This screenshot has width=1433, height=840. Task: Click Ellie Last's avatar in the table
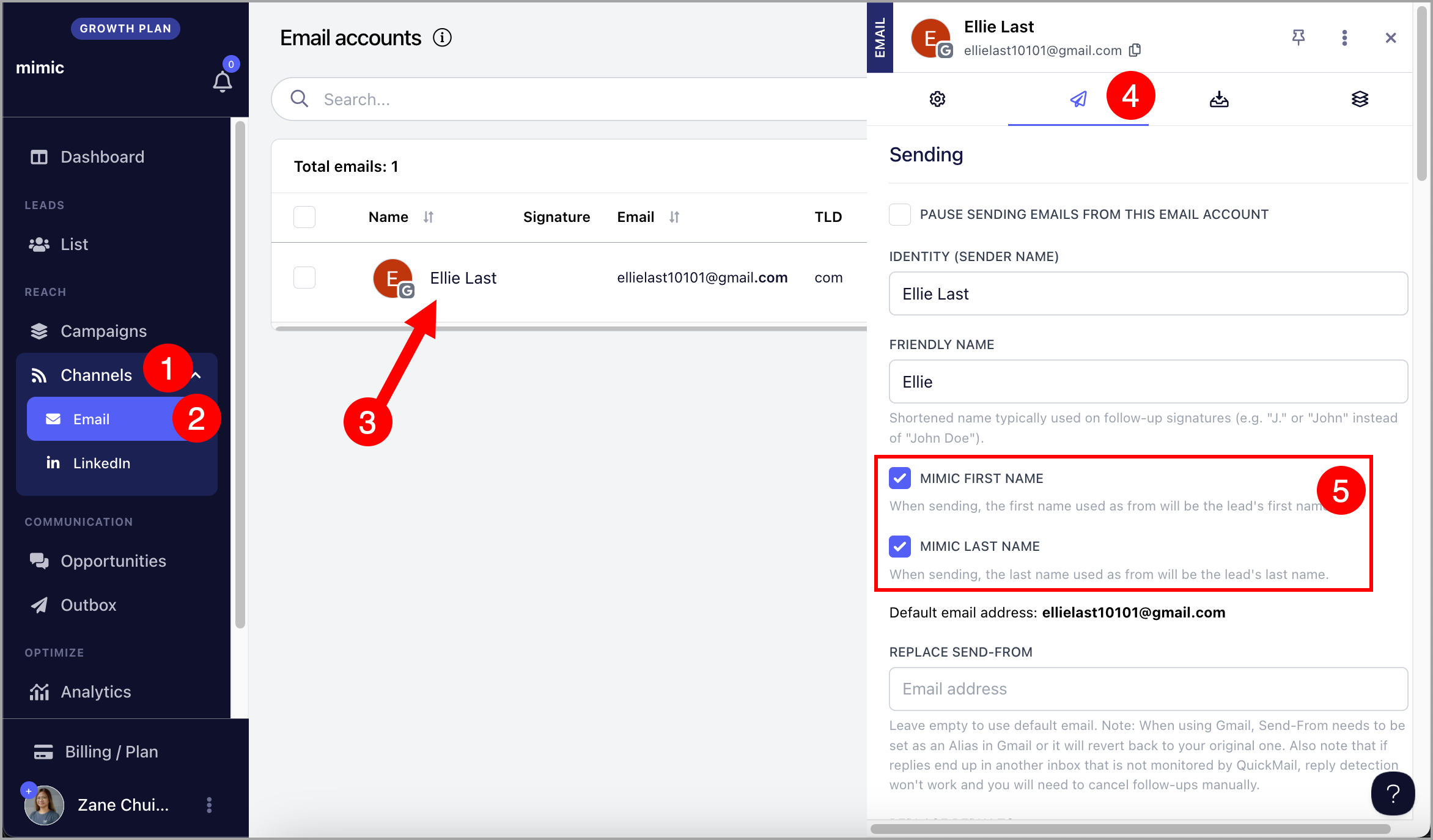point(393,278)
